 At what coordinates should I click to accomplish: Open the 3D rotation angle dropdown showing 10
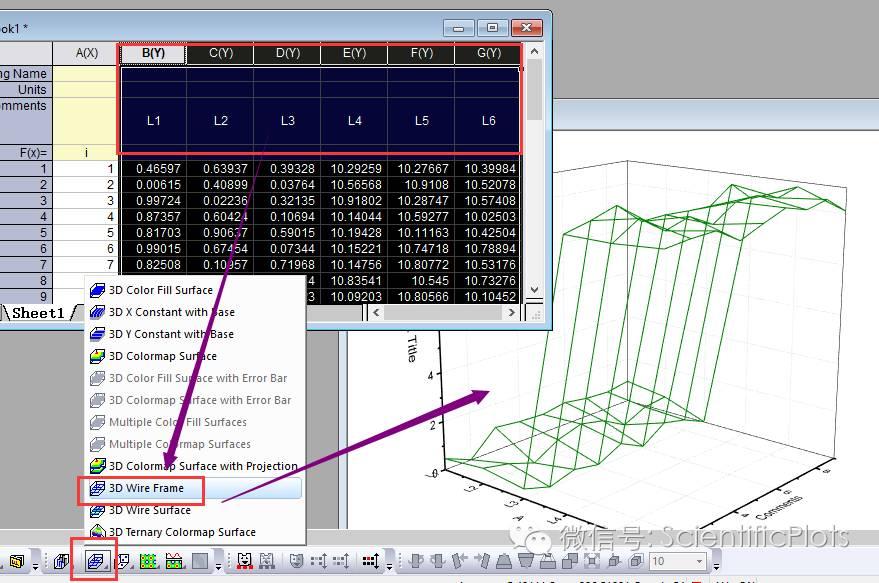[699, 561]
